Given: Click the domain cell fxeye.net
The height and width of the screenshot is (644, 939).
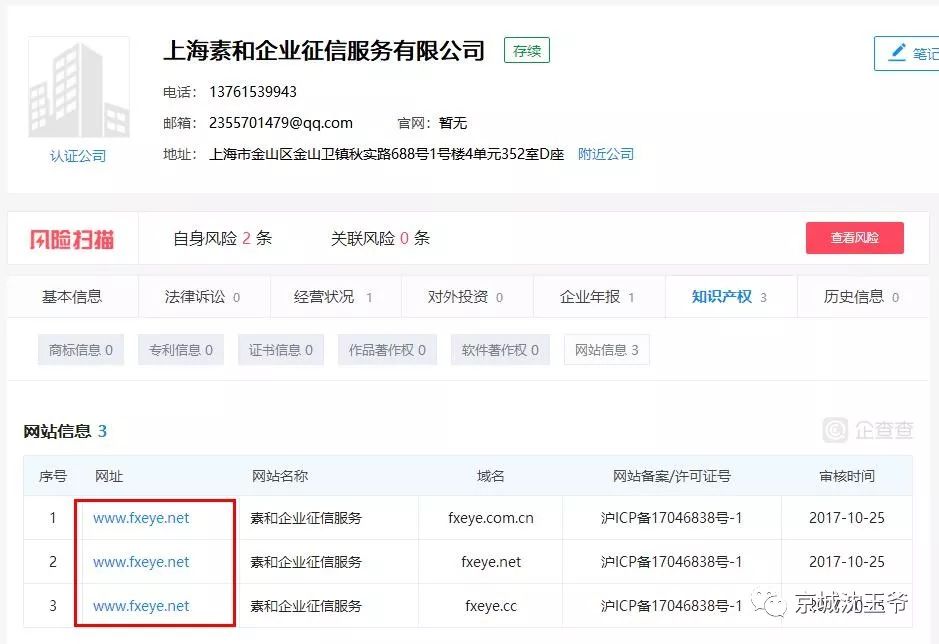Looking at the screenshot, I should pyautogui.click(x=491, y=562).
